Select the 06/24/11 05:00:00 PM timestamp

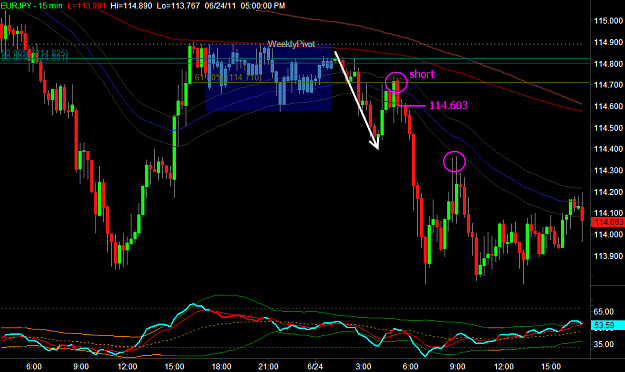click(x=245, y=6)
